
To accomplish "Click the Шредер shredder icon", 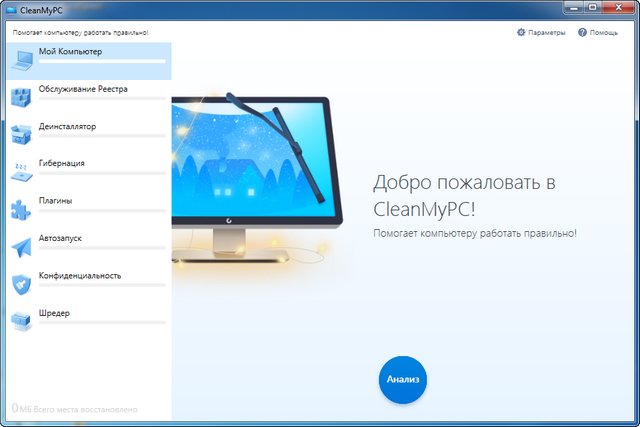I will [21, 321].
